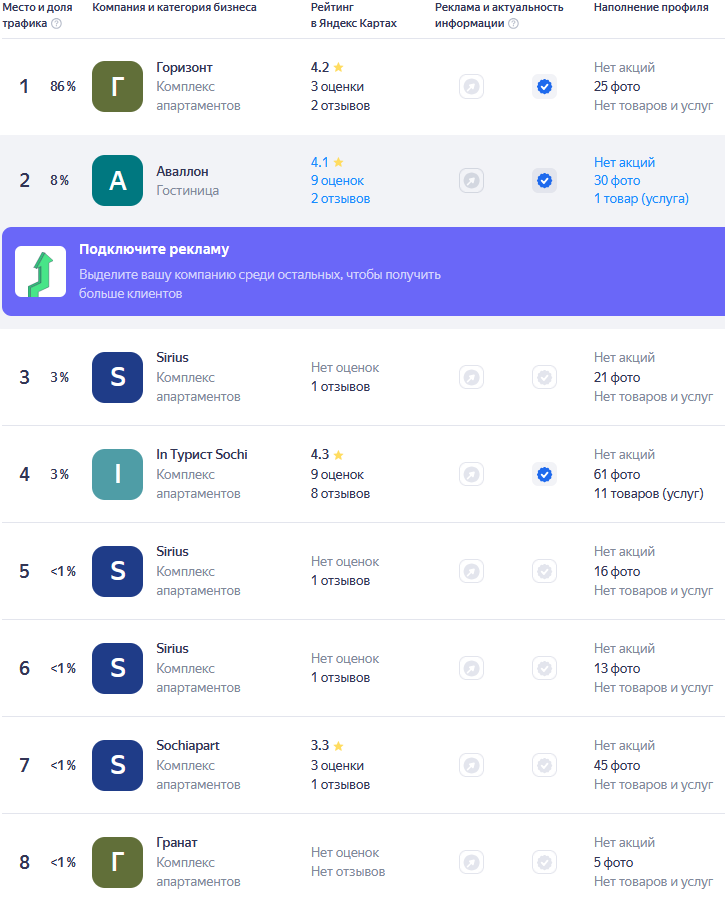
Task: Click the Горизонт company avatar 'Г'
Action: 117,87
